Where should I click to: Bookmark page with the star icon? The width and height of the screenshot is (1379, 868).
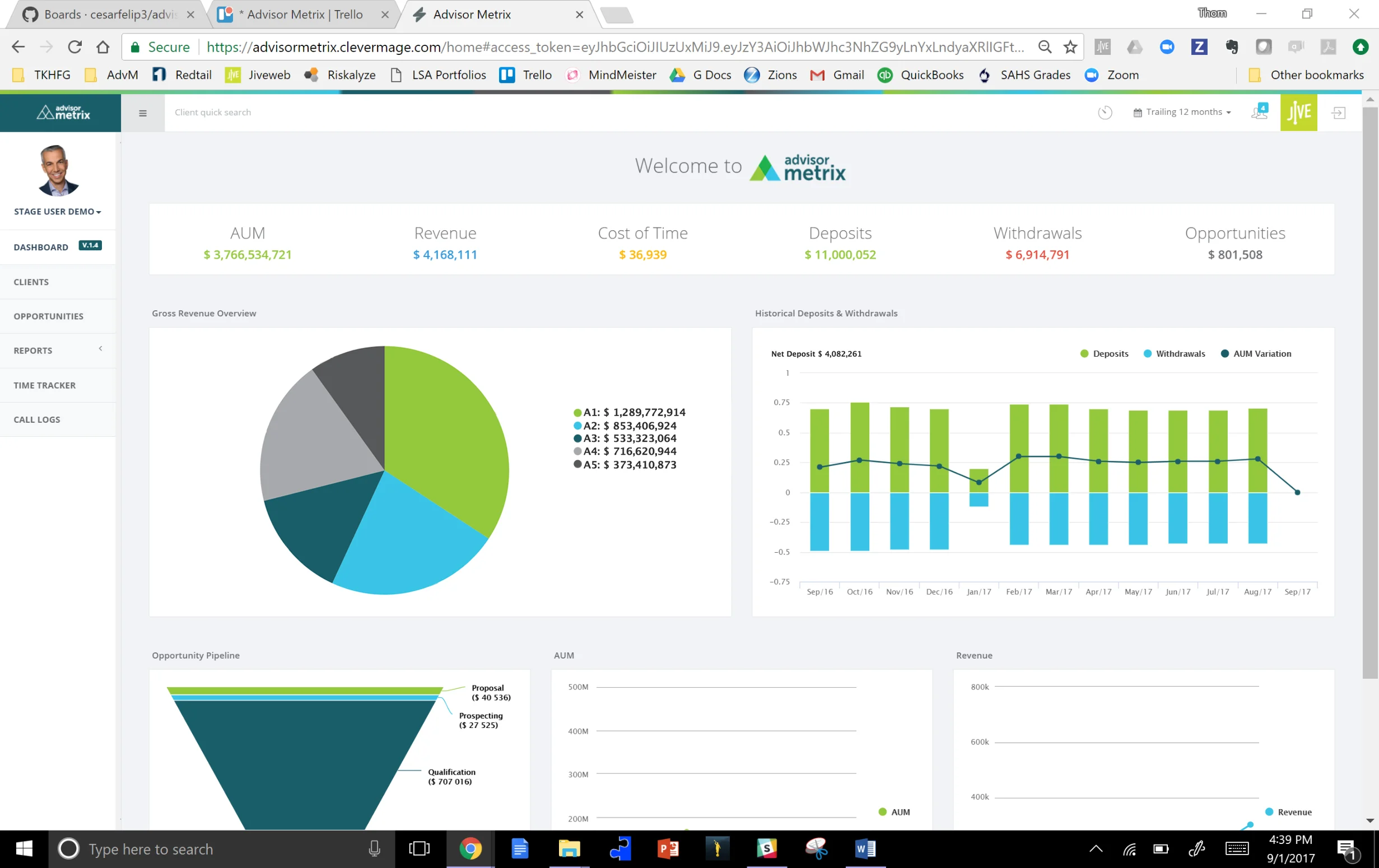tap(1070, 47)
